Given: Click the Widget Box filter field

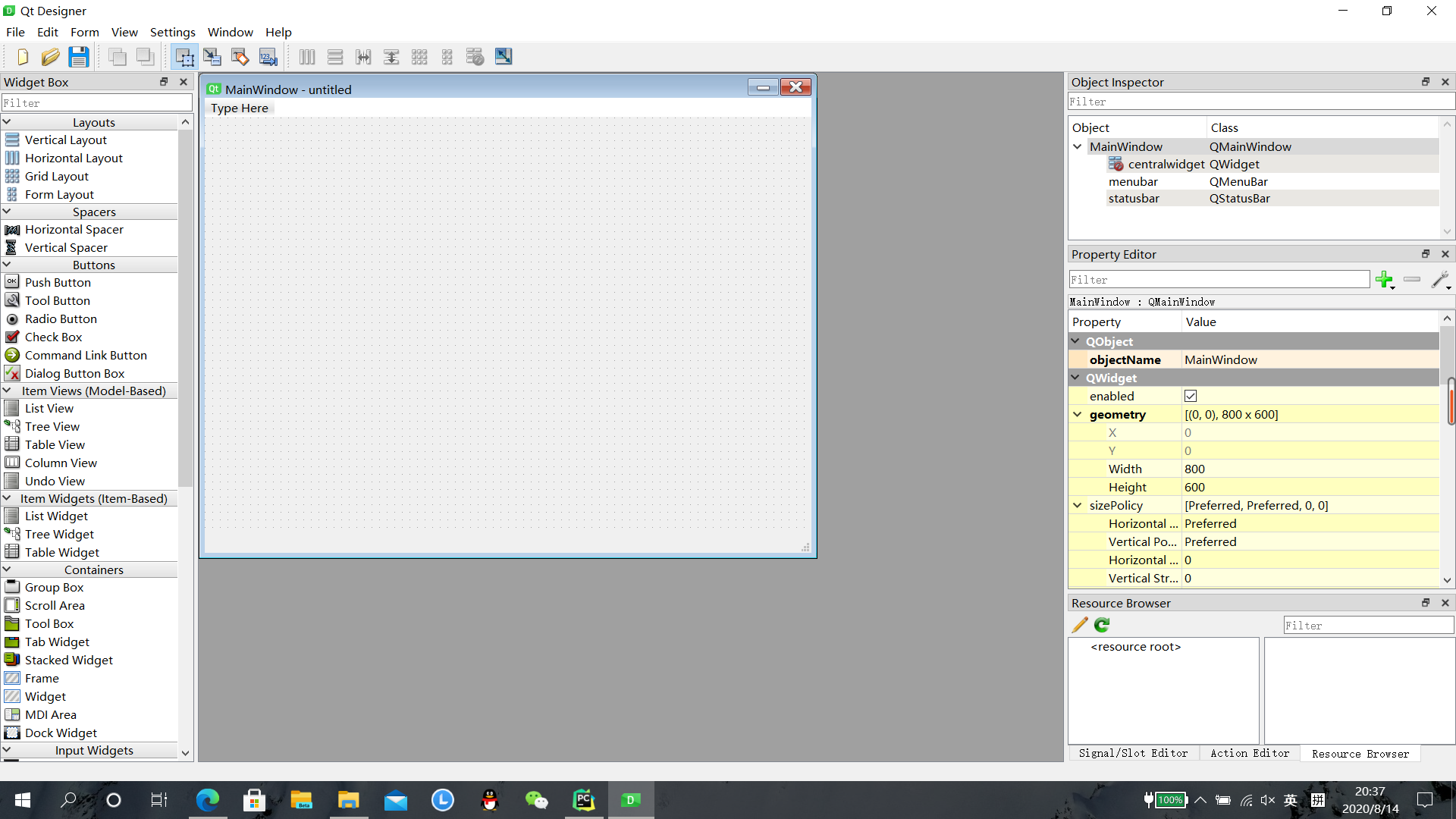Looking at the screenshot, I should (x=97, y=102).
